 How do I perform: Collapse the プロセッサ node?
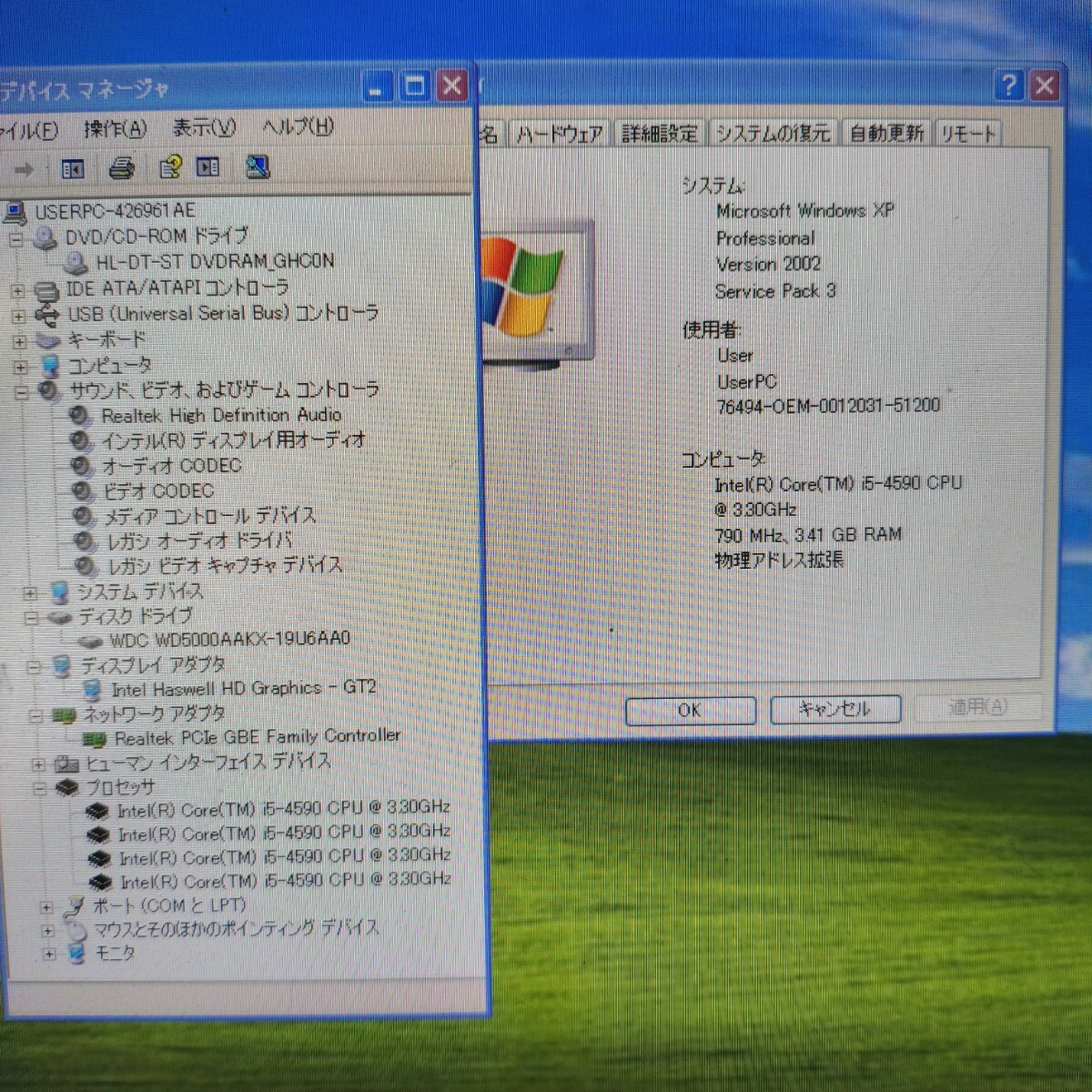pos(39,789)
